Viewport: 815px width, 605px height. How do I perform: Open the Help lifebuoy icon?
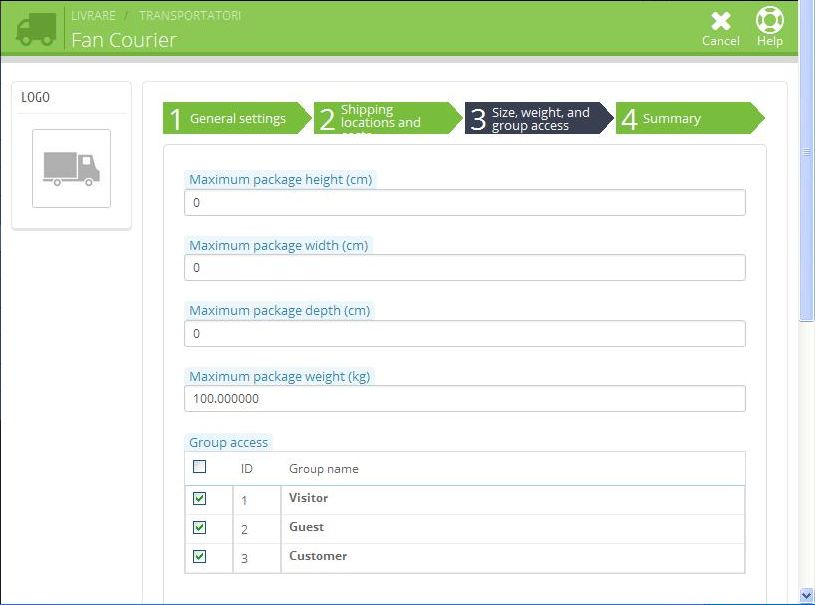point(769,20)
